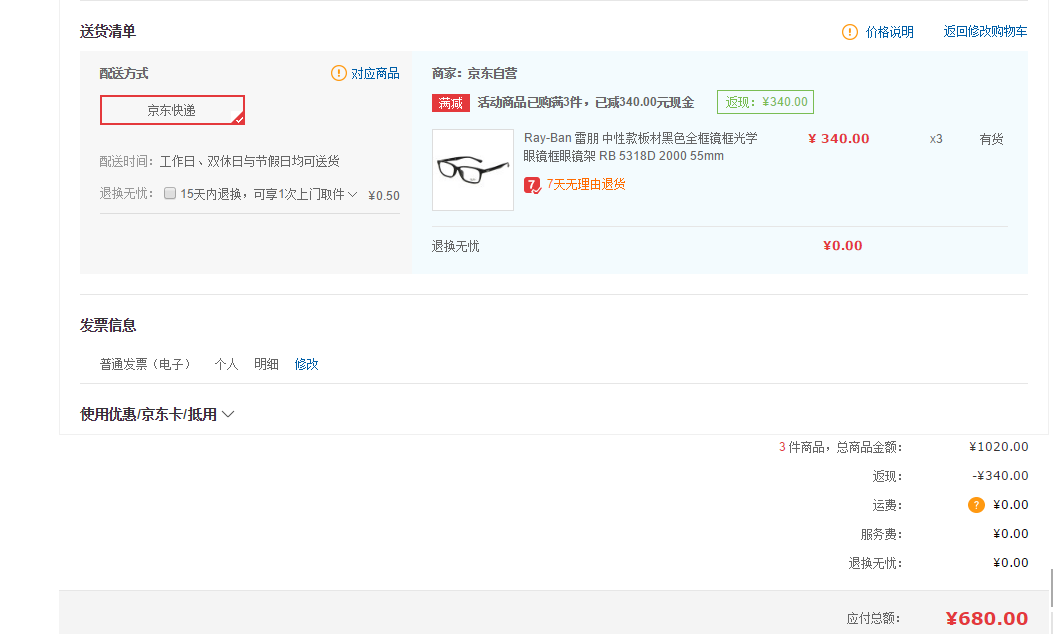Click the price explanation info icon
Viewport: 1053px width, 634px height.
click(x=850, y=32)
